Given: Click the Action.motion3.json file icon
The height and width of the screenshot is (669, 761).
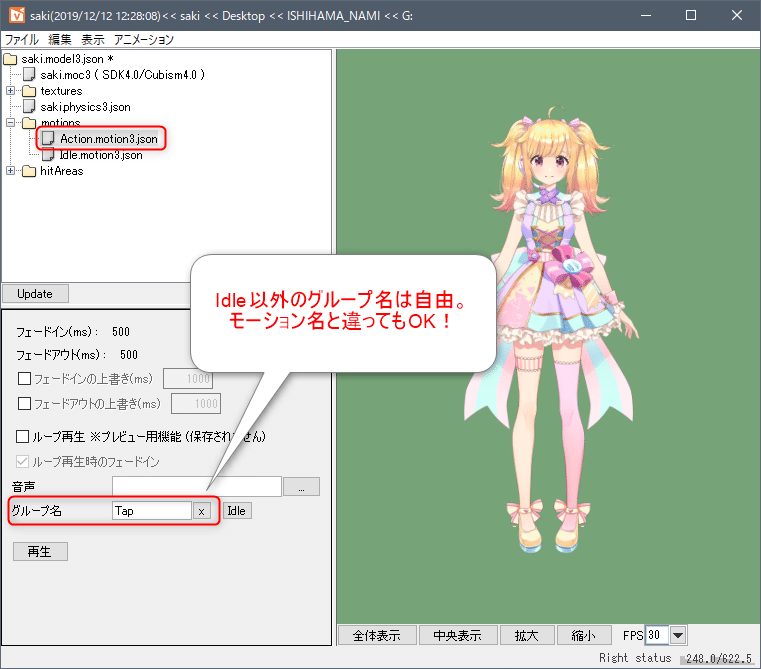Looking at the screenshot, I should [x=48, y=138].
